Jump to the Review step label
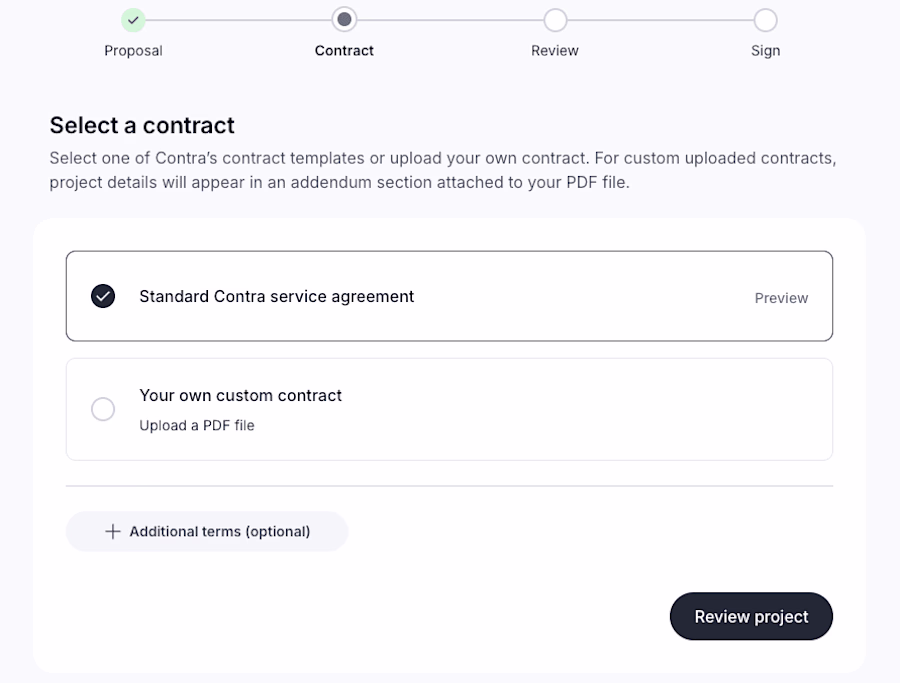The height and width of the screenshot is (683, 900). pyautogui.click(x=555, y=51)
